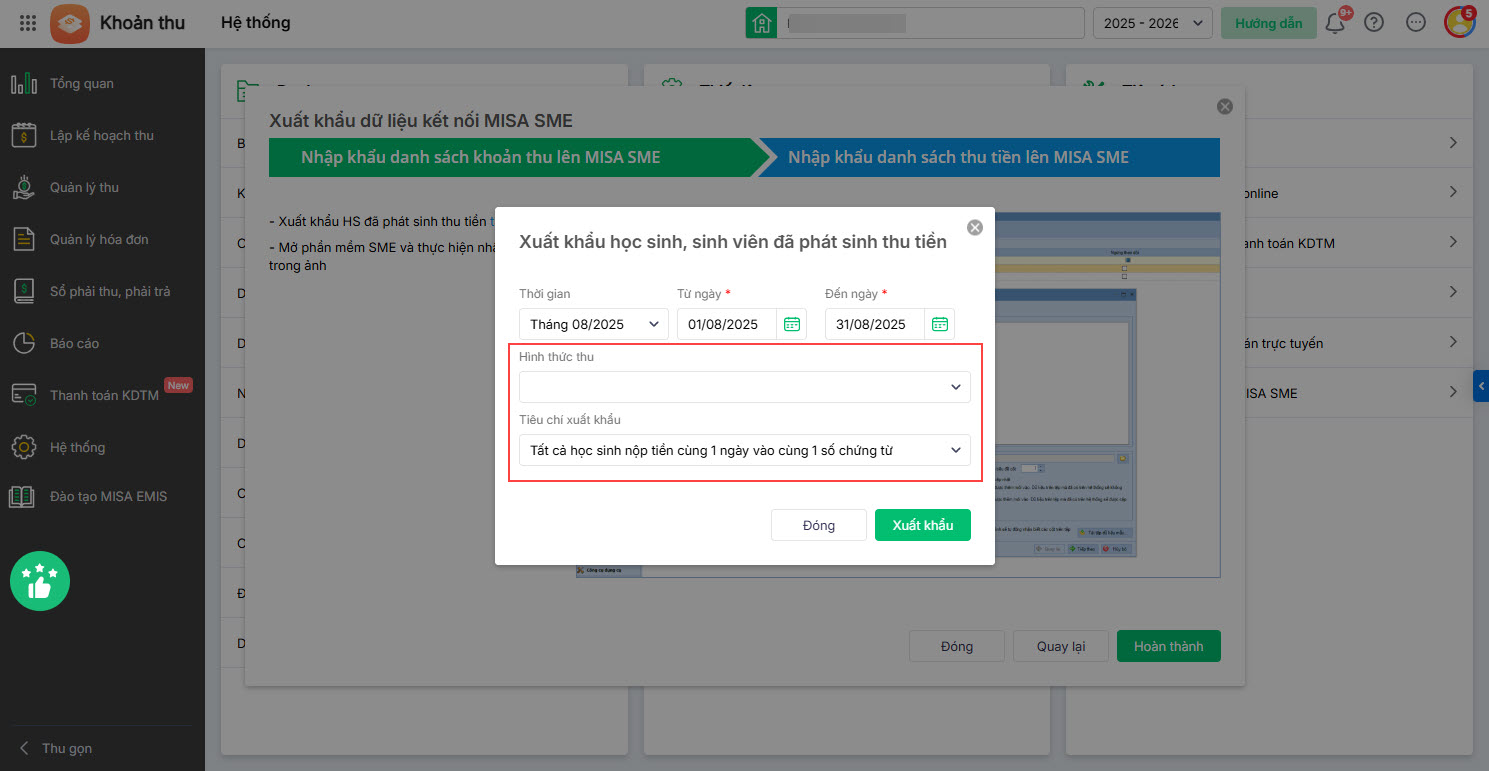The image size is (1489, 771).
Task: Open the 2025 - 2026 school year dropdown
Action: [1153, 23]
